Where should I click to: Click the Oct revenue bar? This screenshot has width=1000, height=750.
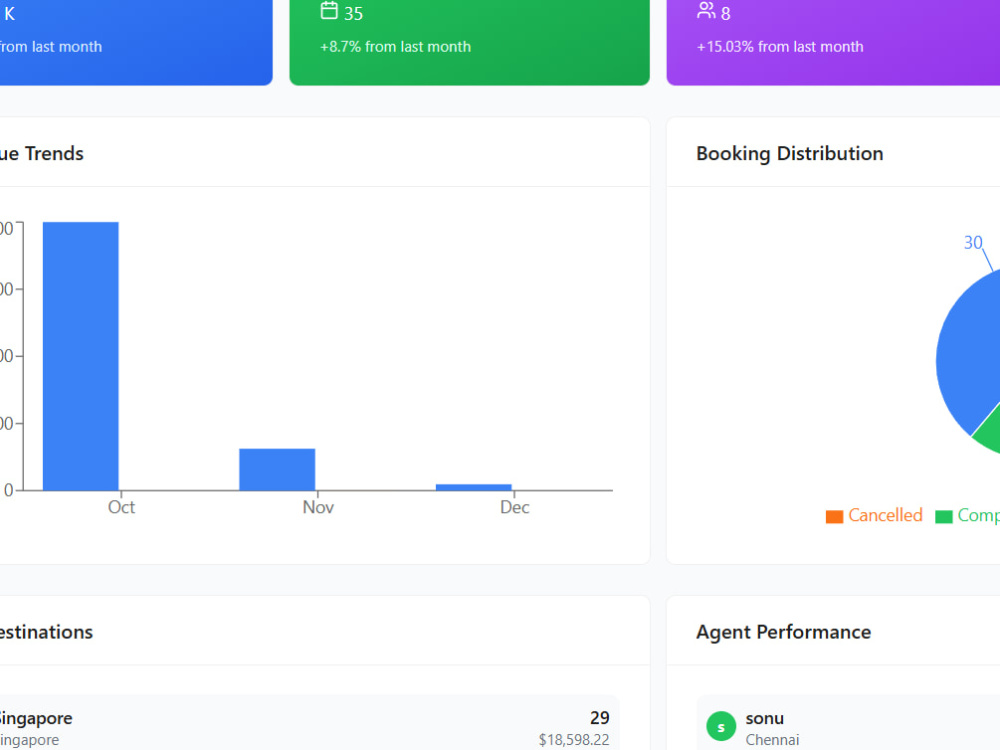pyautogui.click(x=80, y=356)
